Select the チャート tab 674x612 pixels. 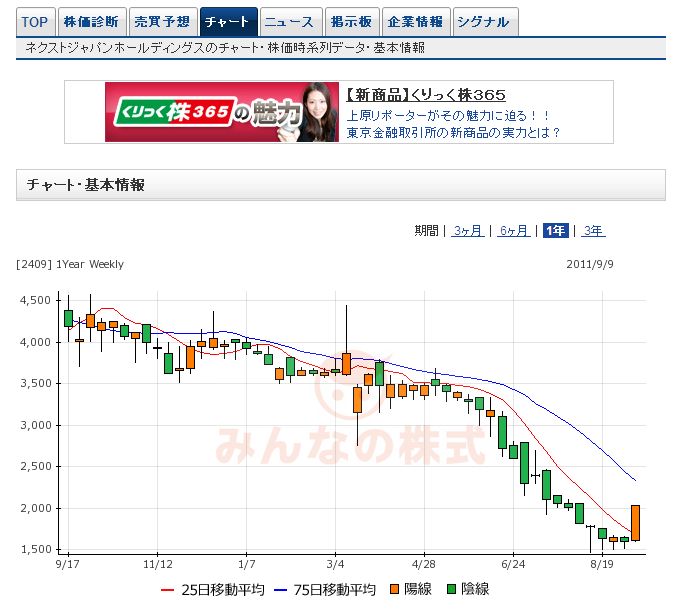coord(228,21)
